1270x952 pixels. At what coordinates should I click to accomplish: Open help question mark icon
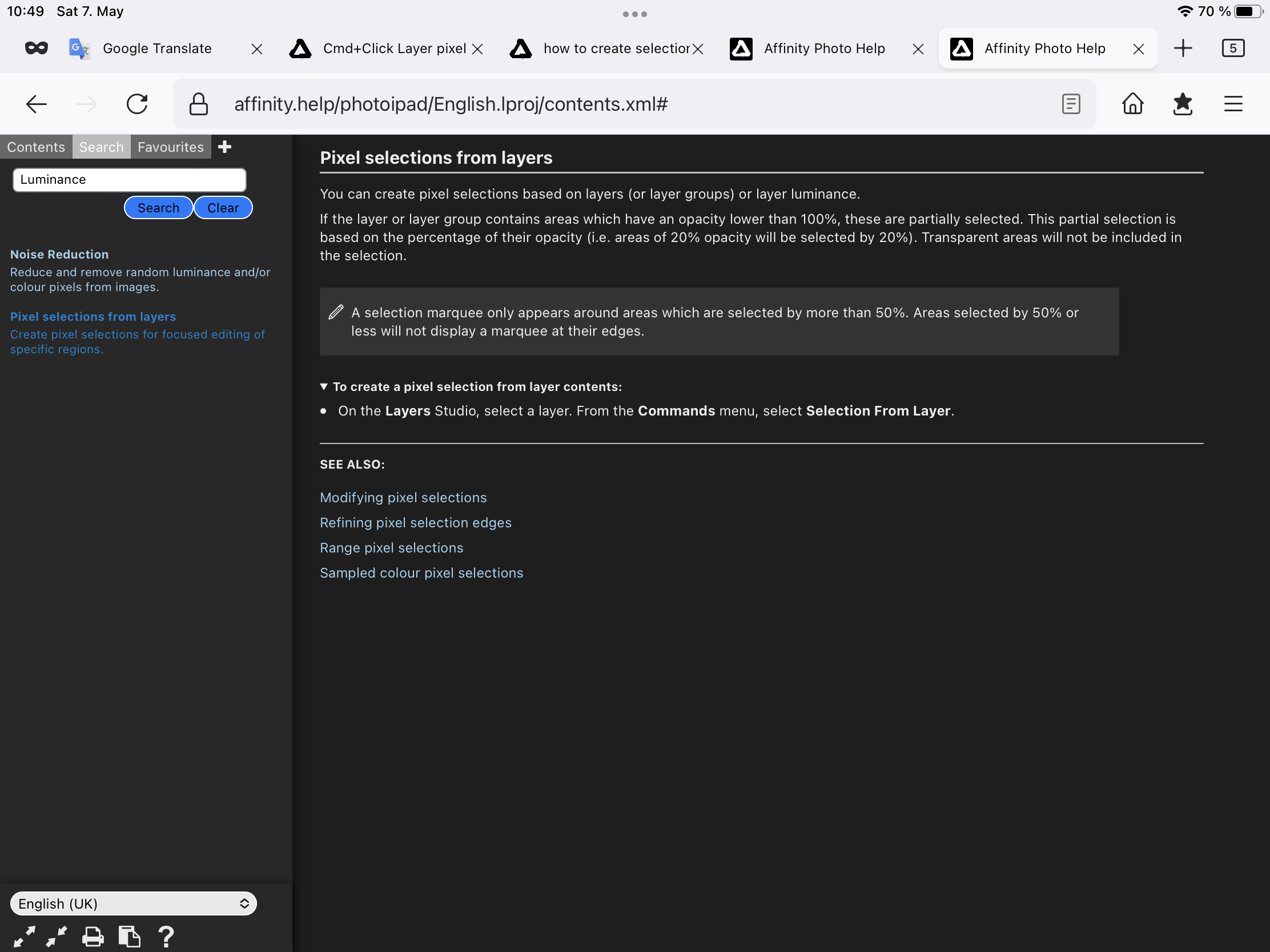point(166,937)
